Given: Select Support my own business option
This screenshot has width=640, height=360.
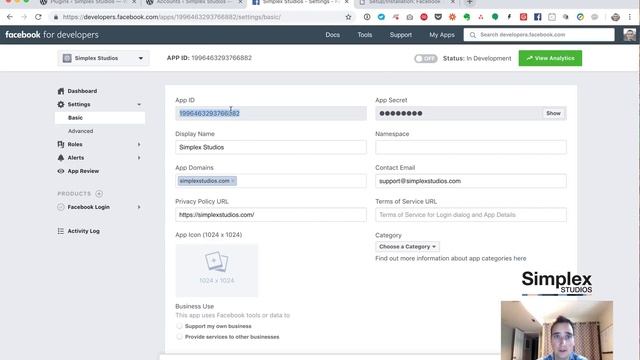Looking at the screenshot, I should [179, 326].
